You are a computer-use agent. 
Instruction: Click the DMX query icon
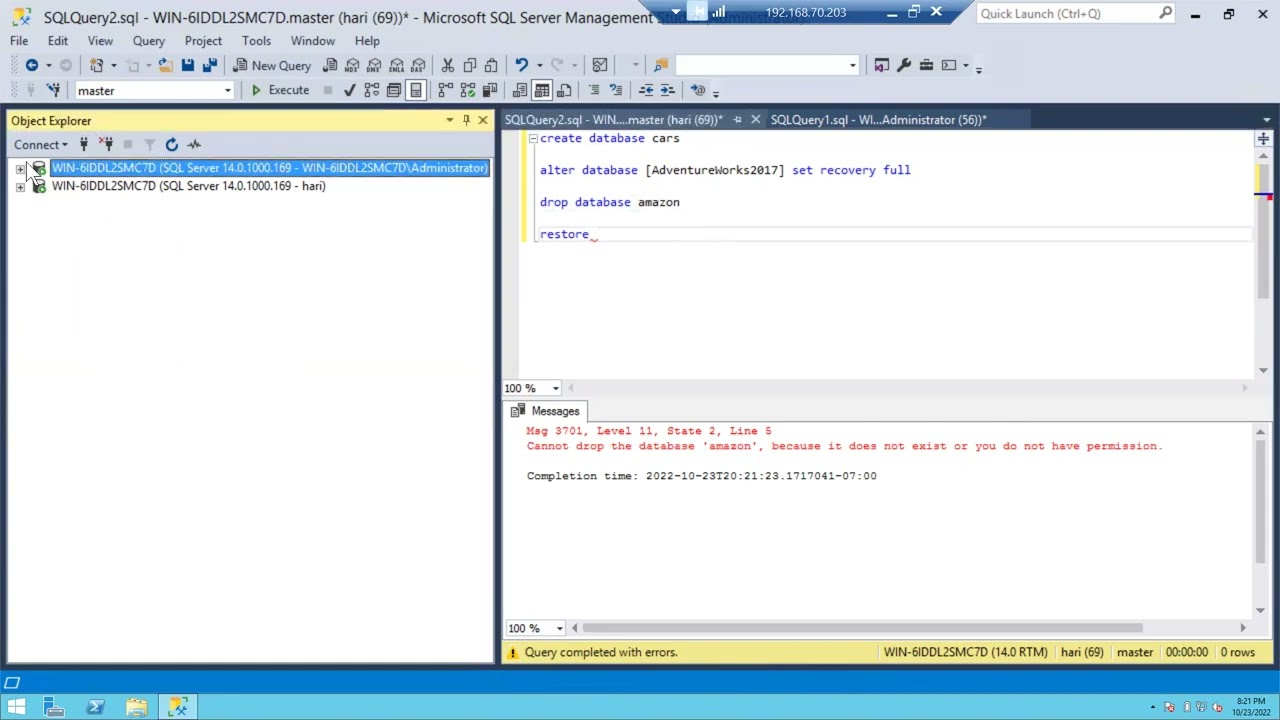pyautogui.click(x=374, y=65)
